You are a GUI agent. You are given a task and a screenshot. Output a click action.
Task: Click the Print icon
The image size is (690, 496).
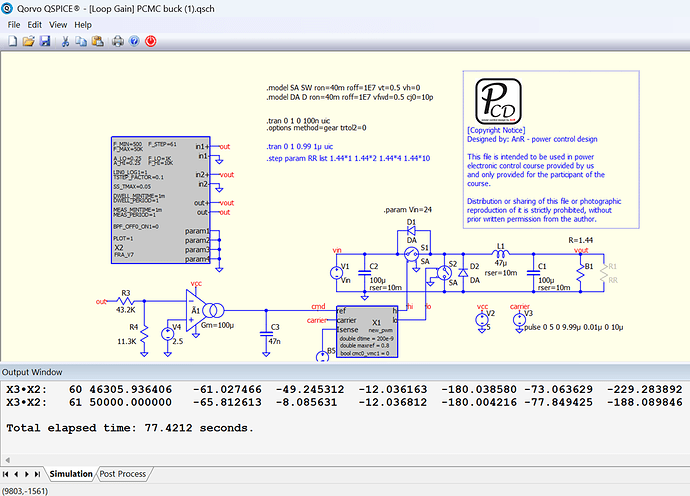click(x=116, y=41)
